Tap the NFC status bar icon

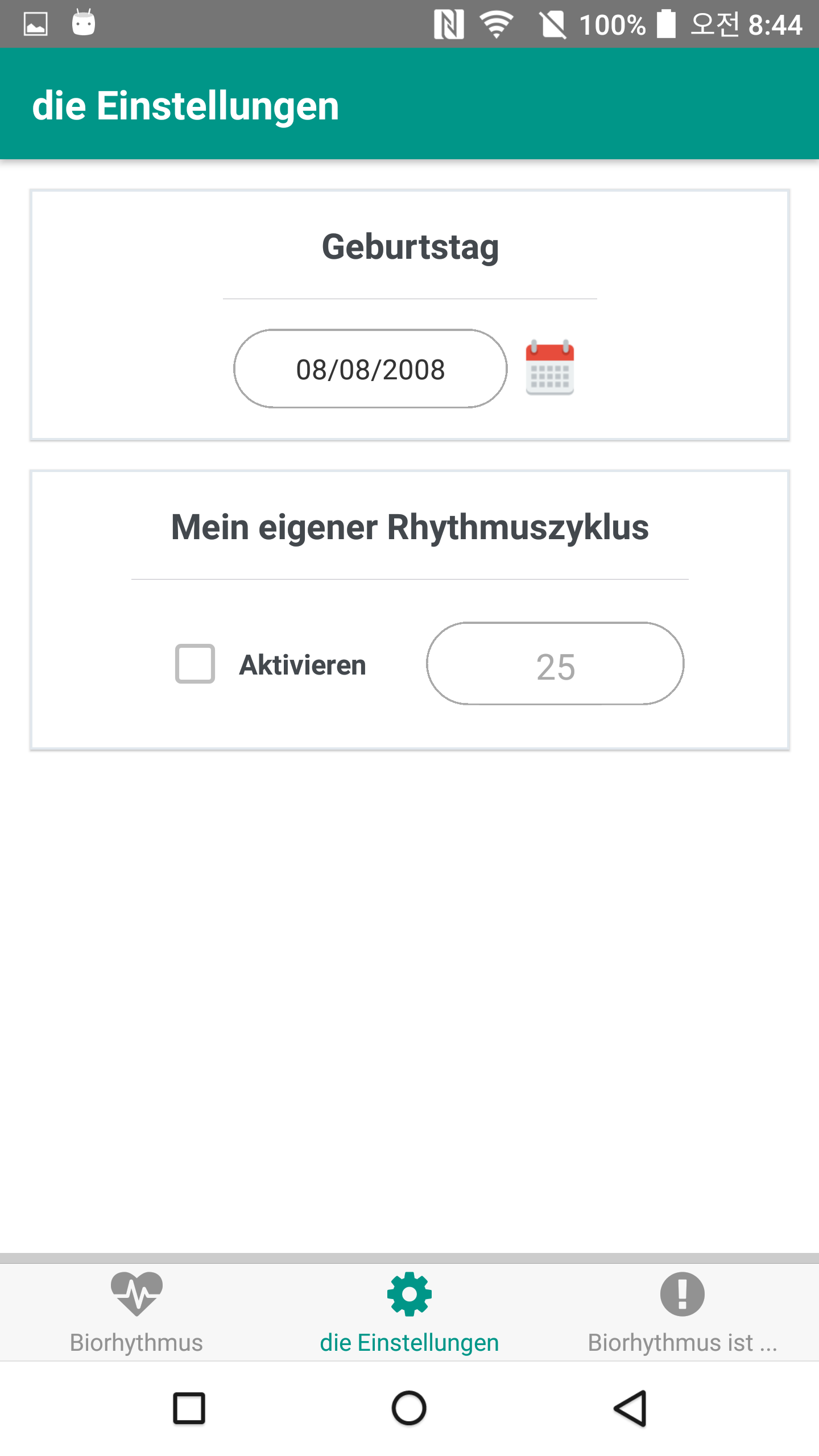click(x=449, y=24)
